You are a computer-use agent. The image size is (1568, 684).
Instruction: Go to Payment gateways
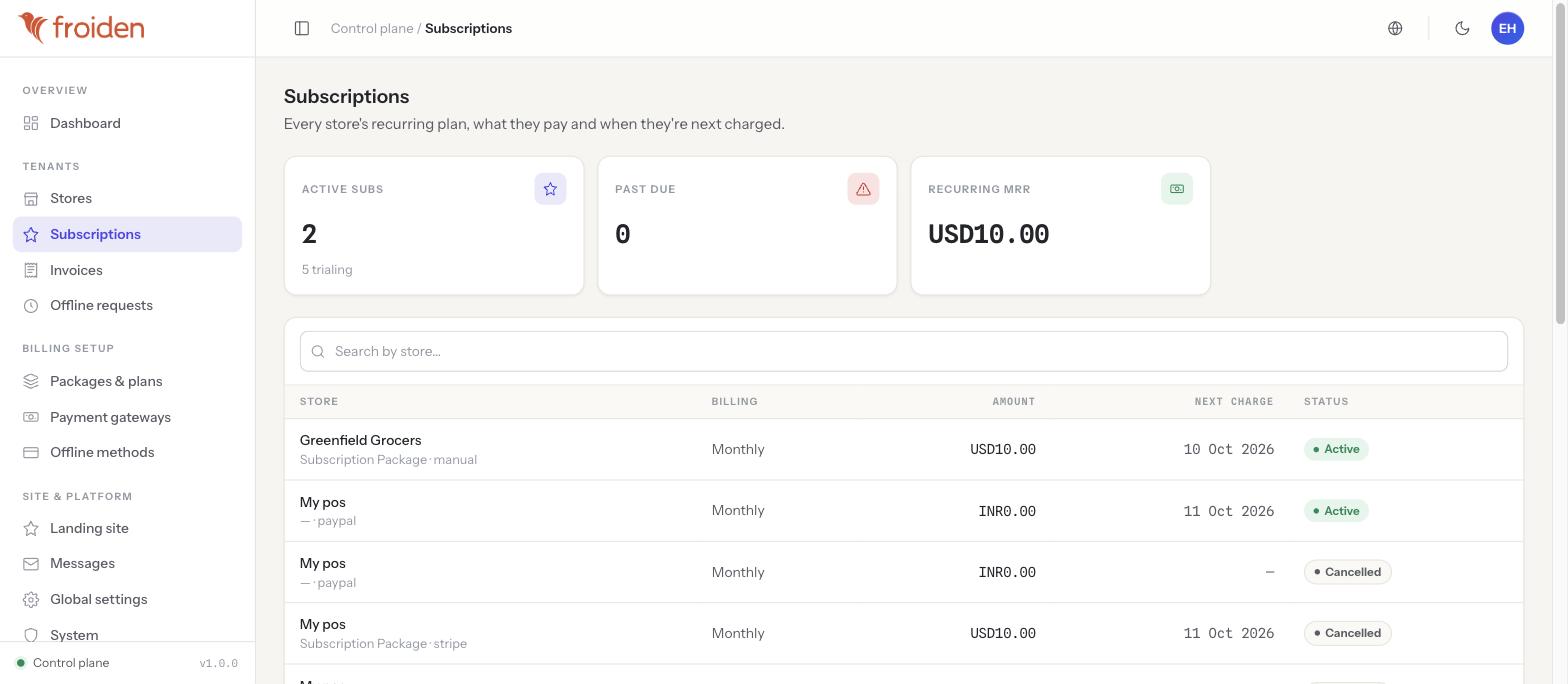(x=127, y=417)
